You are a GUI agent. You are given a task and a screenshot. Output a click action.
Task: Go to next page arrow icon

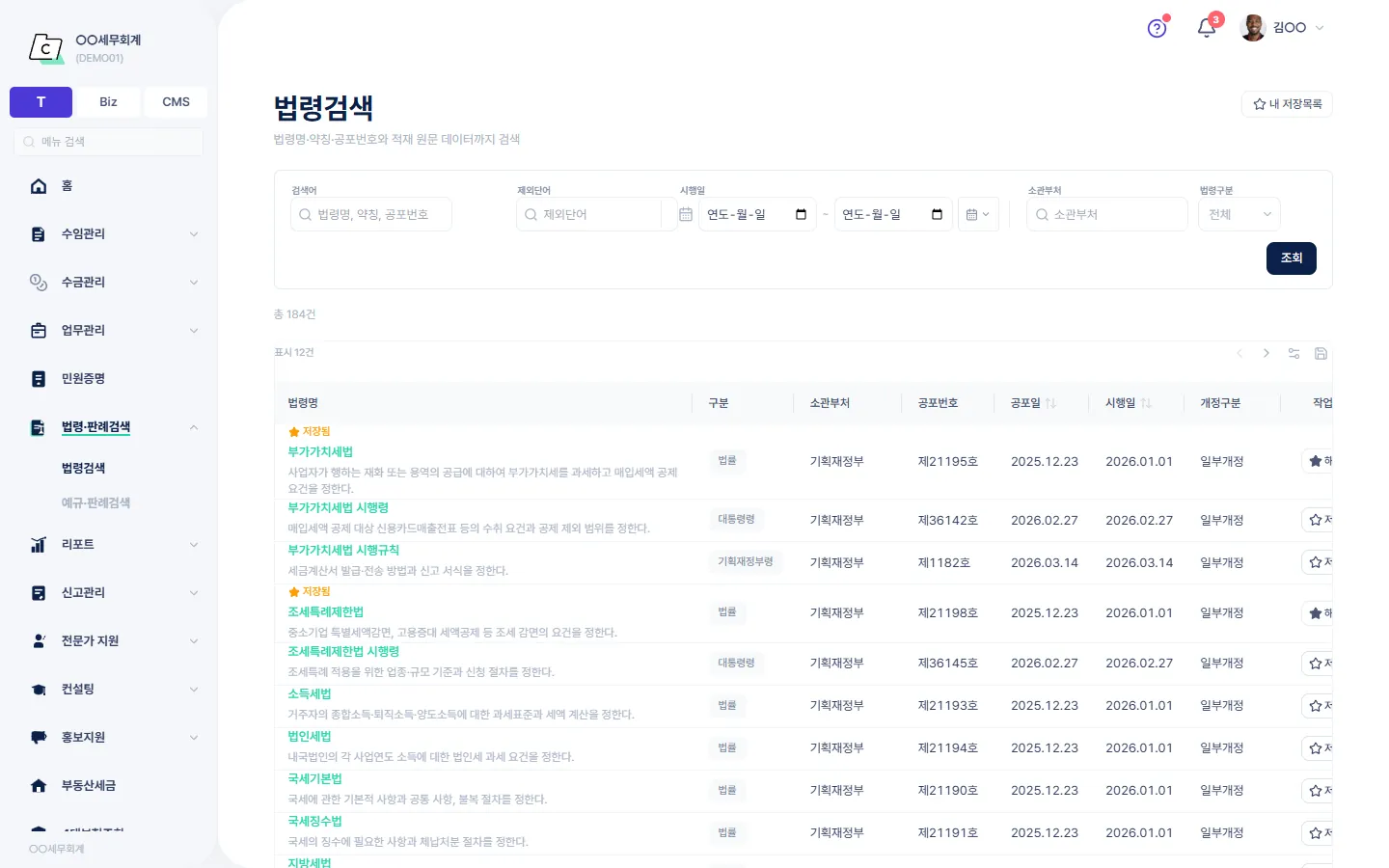coord(1266,354)
